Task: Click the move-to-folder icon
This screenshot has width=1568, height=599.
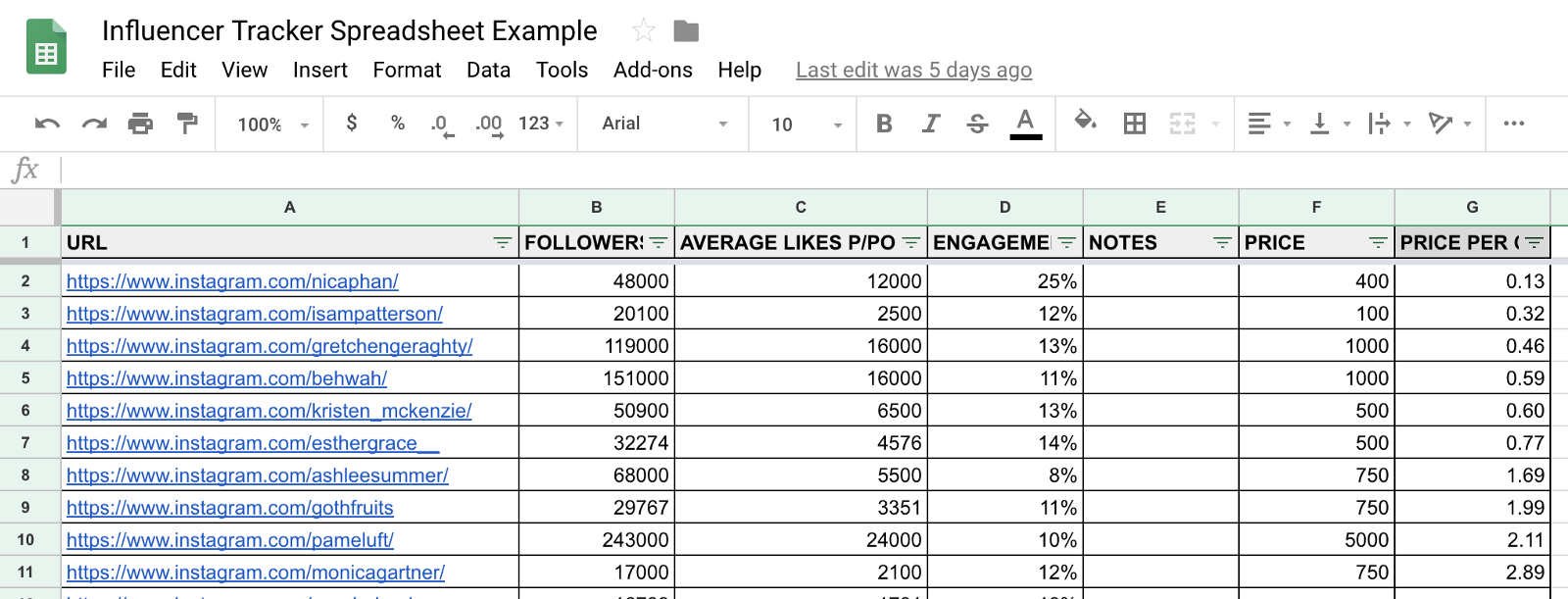Action: pyautogui.click(x=686, y=31)
